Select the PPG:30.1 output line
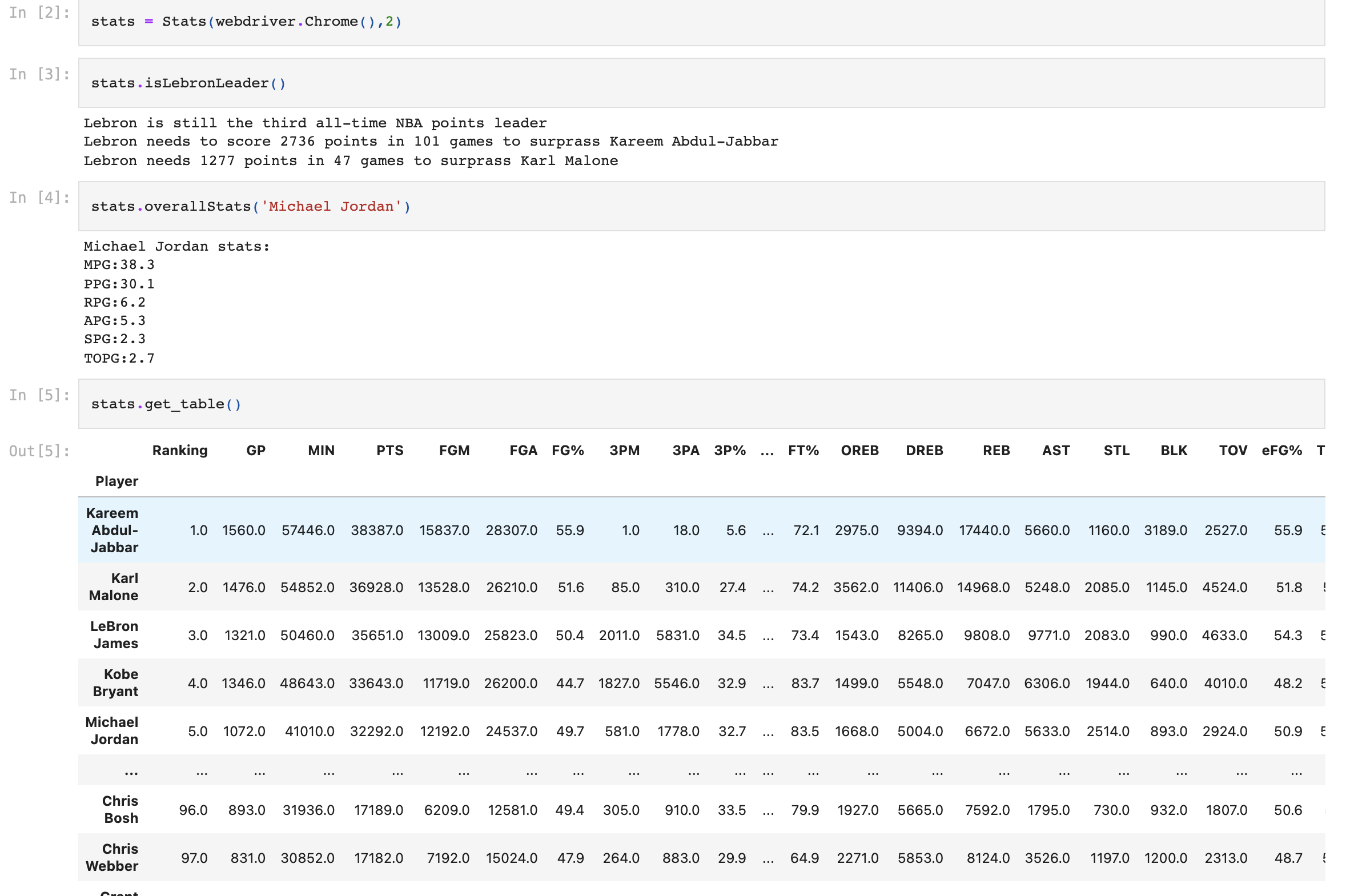This screenshot has height=896, width=1350. tap(118, 283)
